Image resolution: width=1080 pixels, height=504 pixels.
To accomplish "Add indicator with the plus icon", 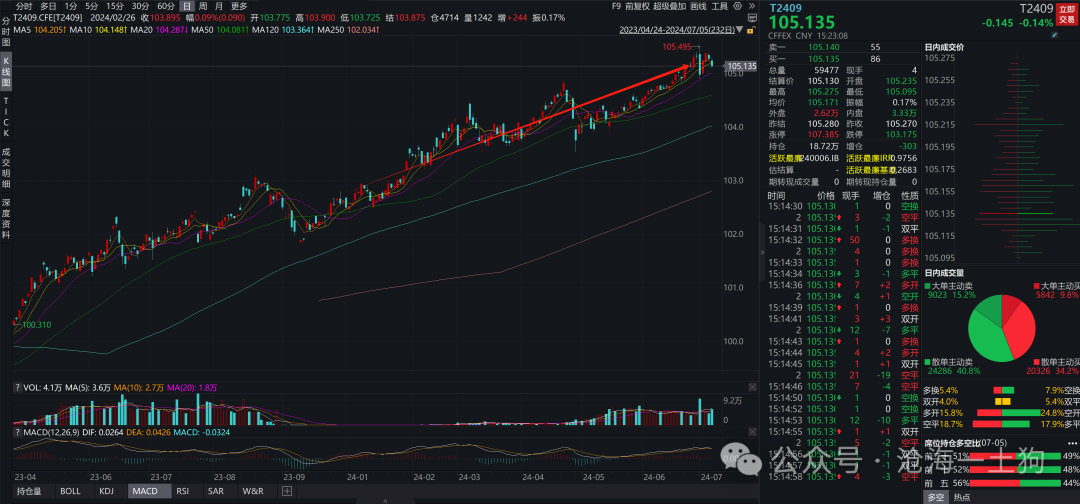I will click(287, 491).
